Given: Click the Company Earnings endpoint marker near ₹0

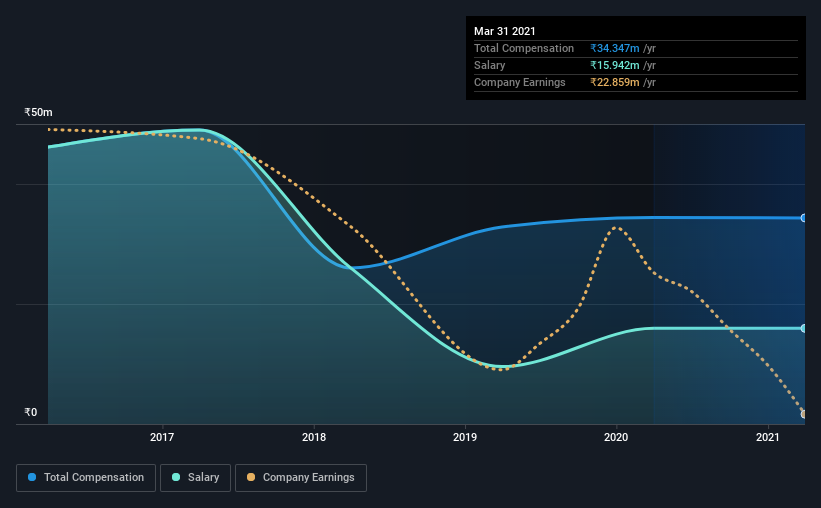Looking at the screenshot, I should [x=803, y=414].
